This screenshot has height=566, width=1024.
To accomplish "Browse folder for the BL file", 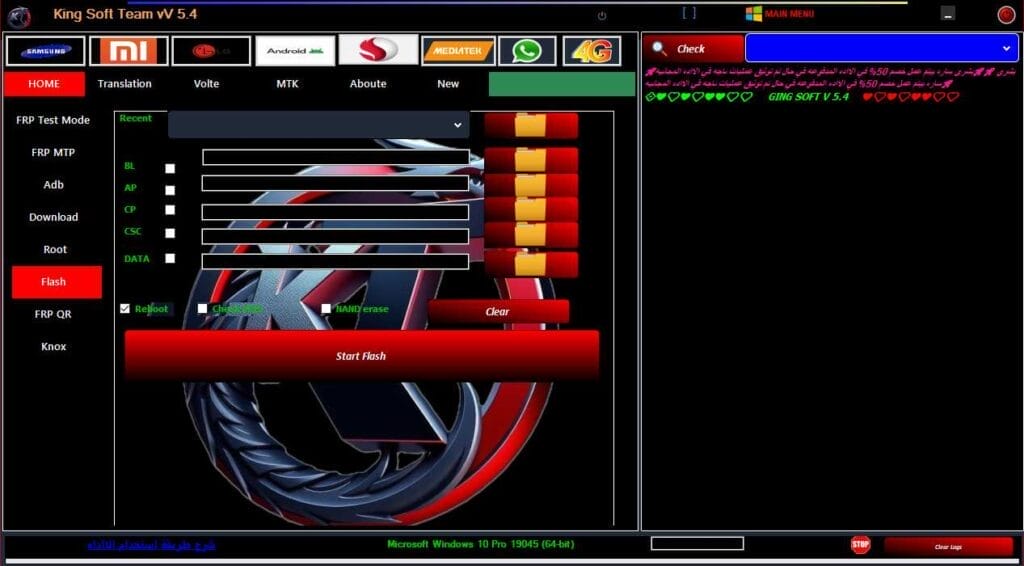I will pos(531,160).
